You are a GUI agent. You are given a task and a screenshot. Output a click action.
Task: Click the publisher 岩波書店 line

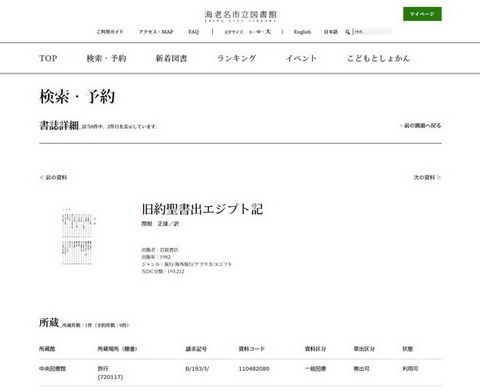click(x=160, y=250)
